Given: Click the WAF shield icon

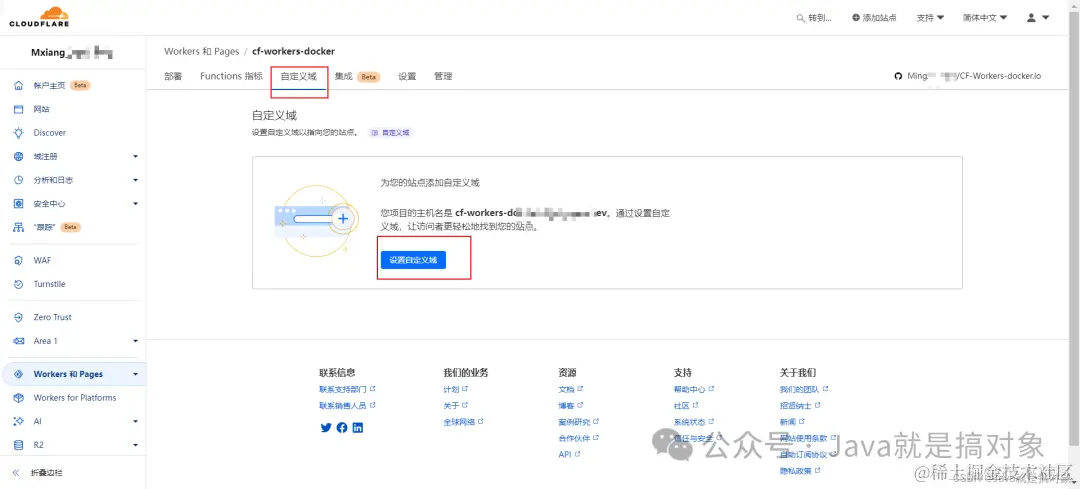Looking at the screenshot, I should point(19,260).
